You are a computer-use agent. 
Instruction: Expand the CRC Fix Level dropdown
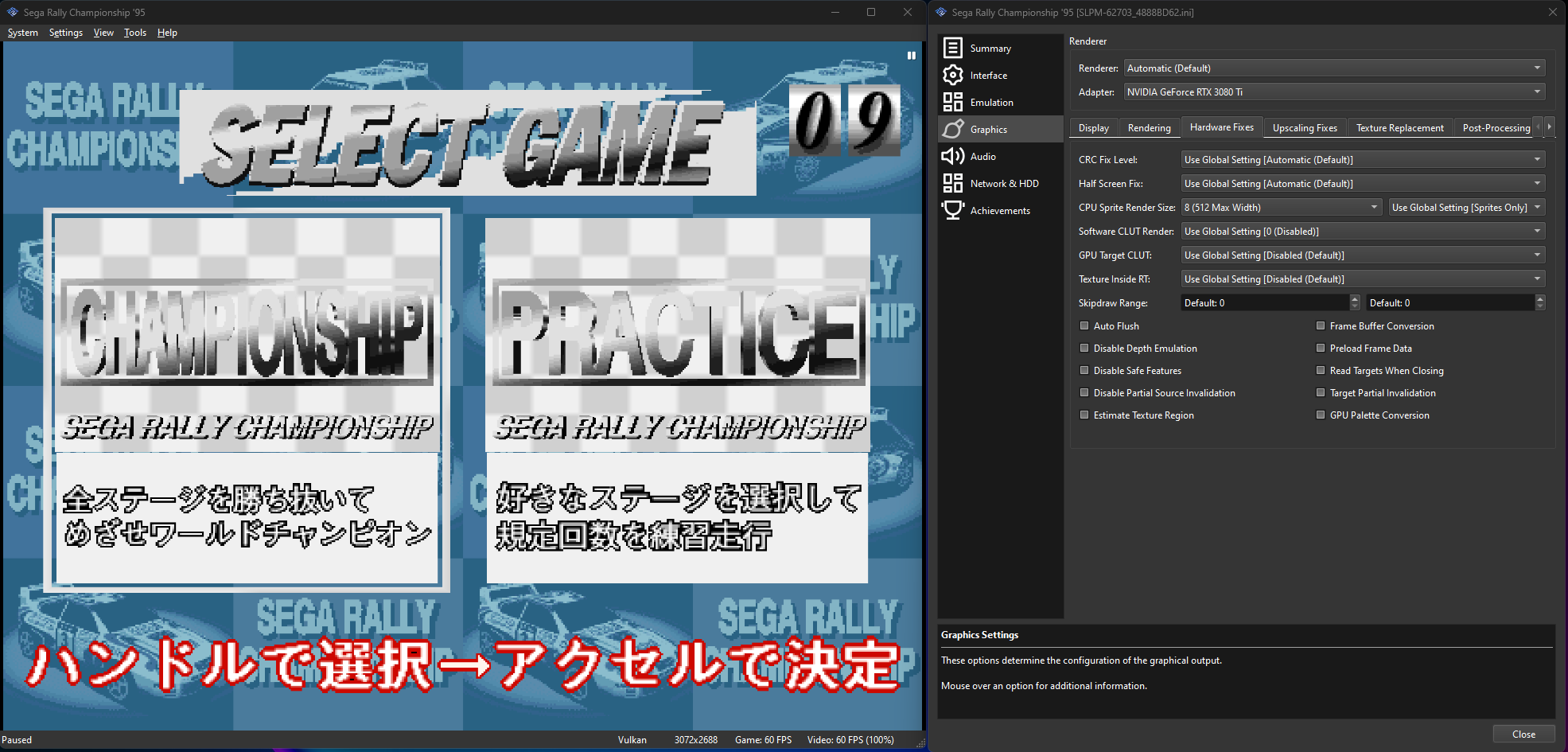click(x=1363, y=160)
